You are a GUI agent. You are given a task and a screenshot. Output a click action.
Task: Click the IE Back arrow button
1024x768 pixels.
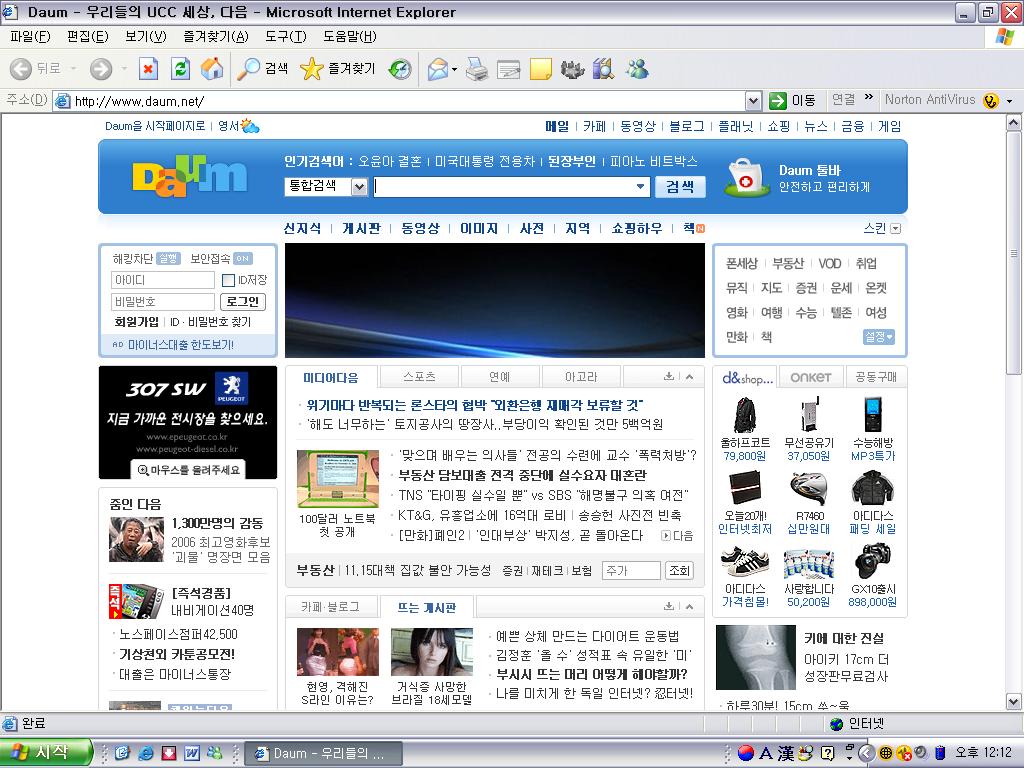pos(22,69)
